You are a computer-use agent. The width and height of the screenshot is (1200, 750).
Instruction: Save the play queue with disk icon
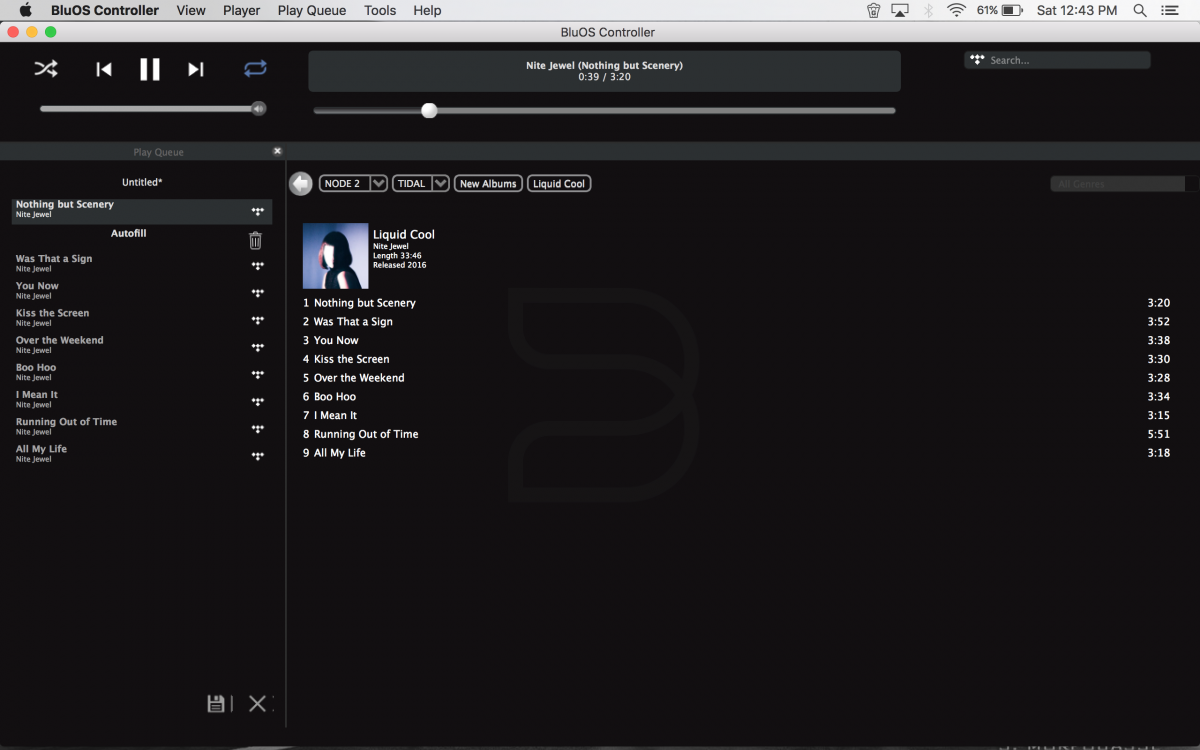pos(216,703)
